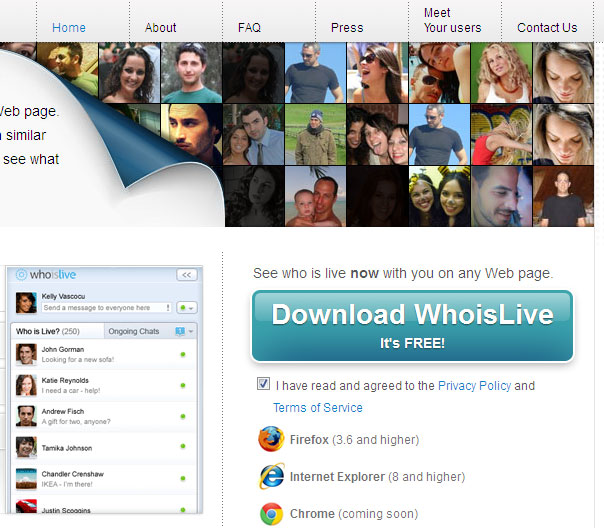Click the Internet Explorer icon
Screen dimensions: 604x528
tap(272, 476)
